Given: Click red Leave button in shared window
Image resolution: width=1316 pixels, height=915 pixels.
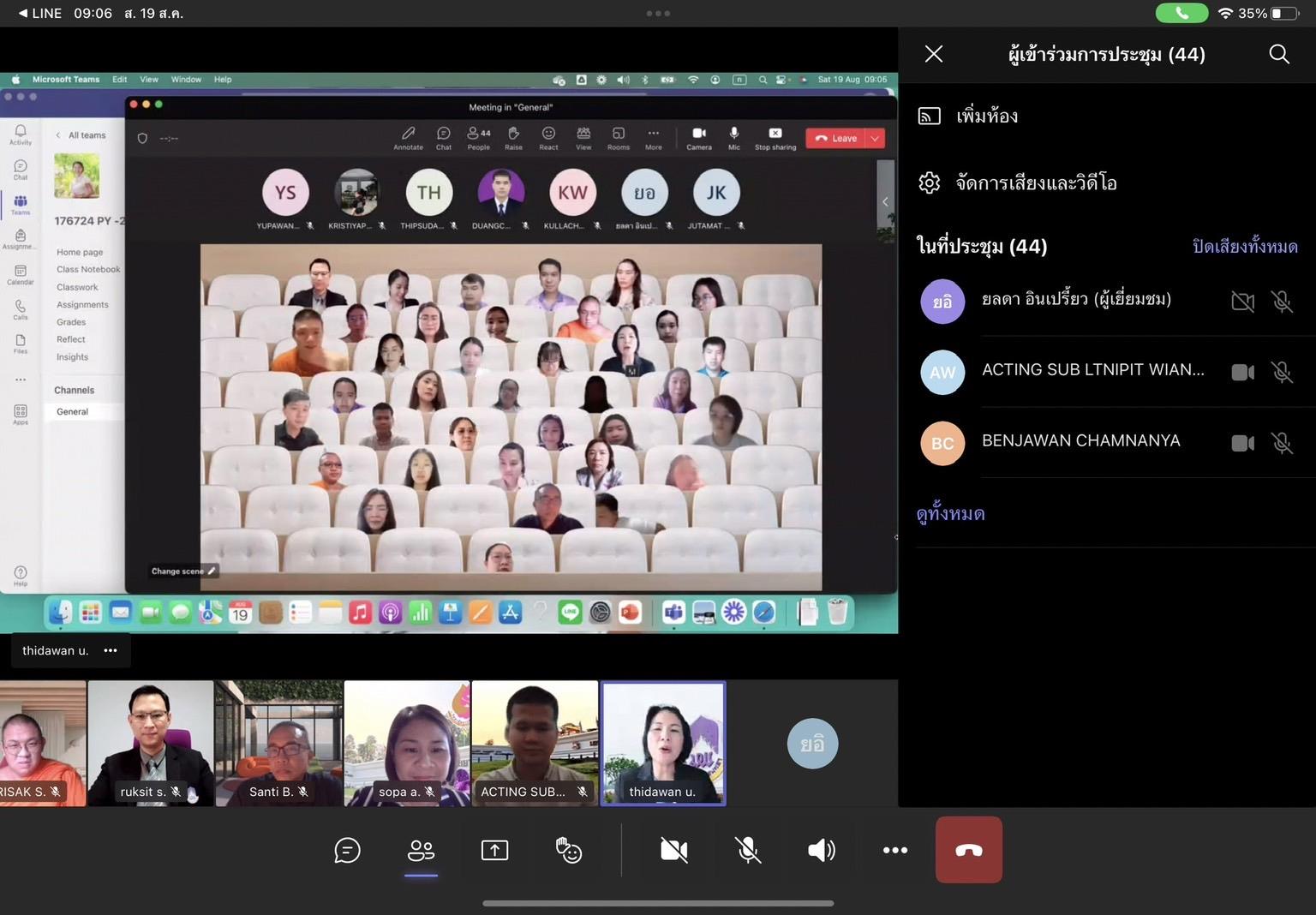Looking at the screenshot, I should pos(836,138).
